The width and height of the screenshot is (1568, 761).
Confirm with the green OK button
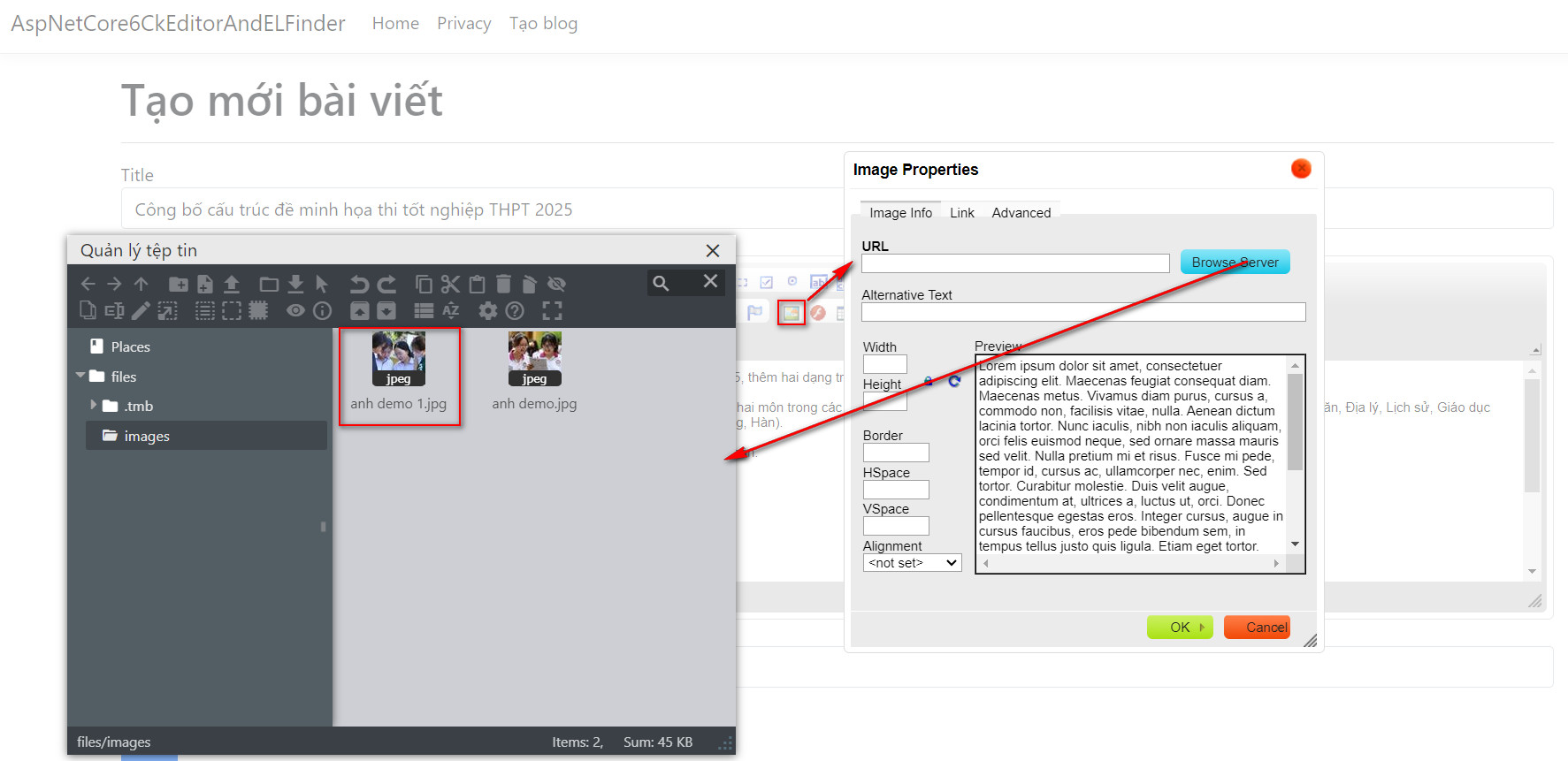coord(1180,627)
